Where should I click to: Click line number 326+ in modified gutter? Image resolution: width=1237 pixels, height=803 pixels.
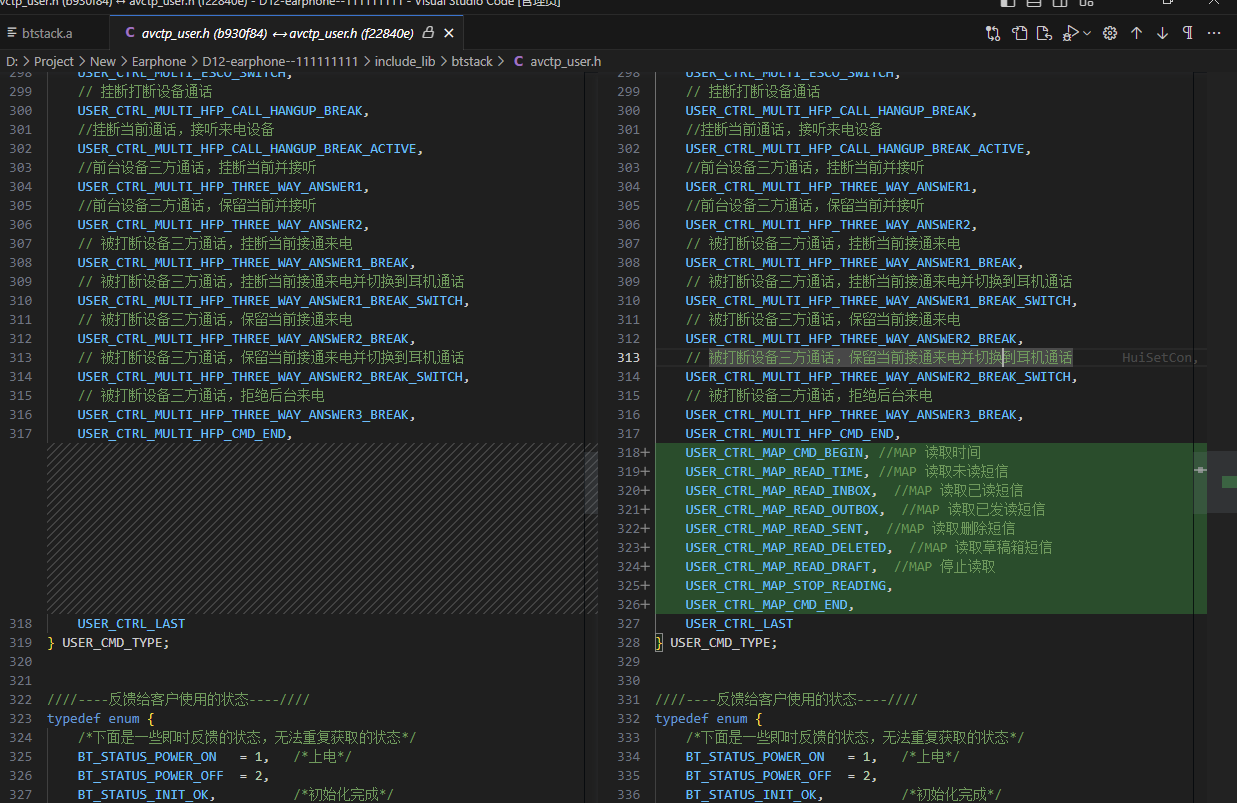(x=633, y=604)
